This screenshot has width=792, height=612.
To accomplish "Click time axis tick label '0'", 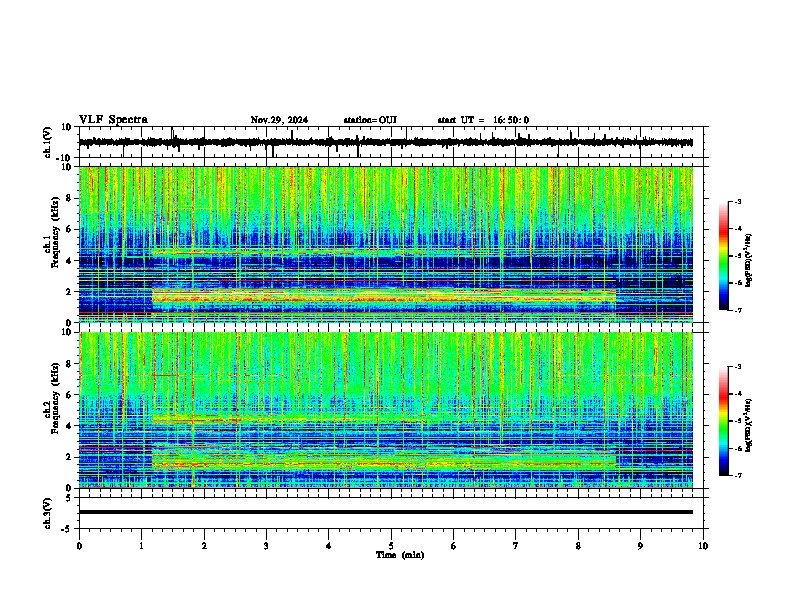I will [79, 546].
